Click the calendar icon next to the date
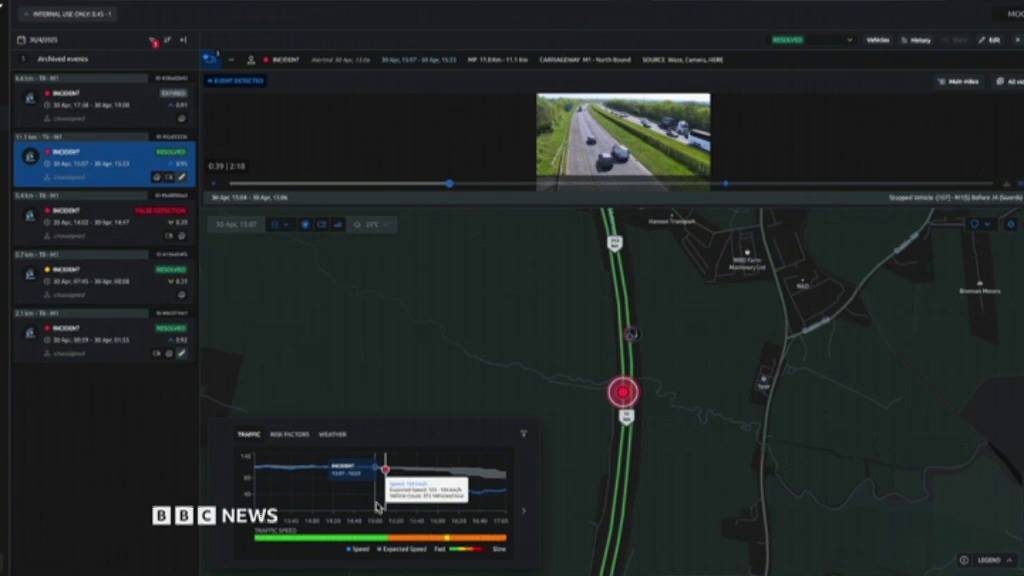The height and width of the screenshot is (576, 1024). pyautogui.click(x=21, y=41)
